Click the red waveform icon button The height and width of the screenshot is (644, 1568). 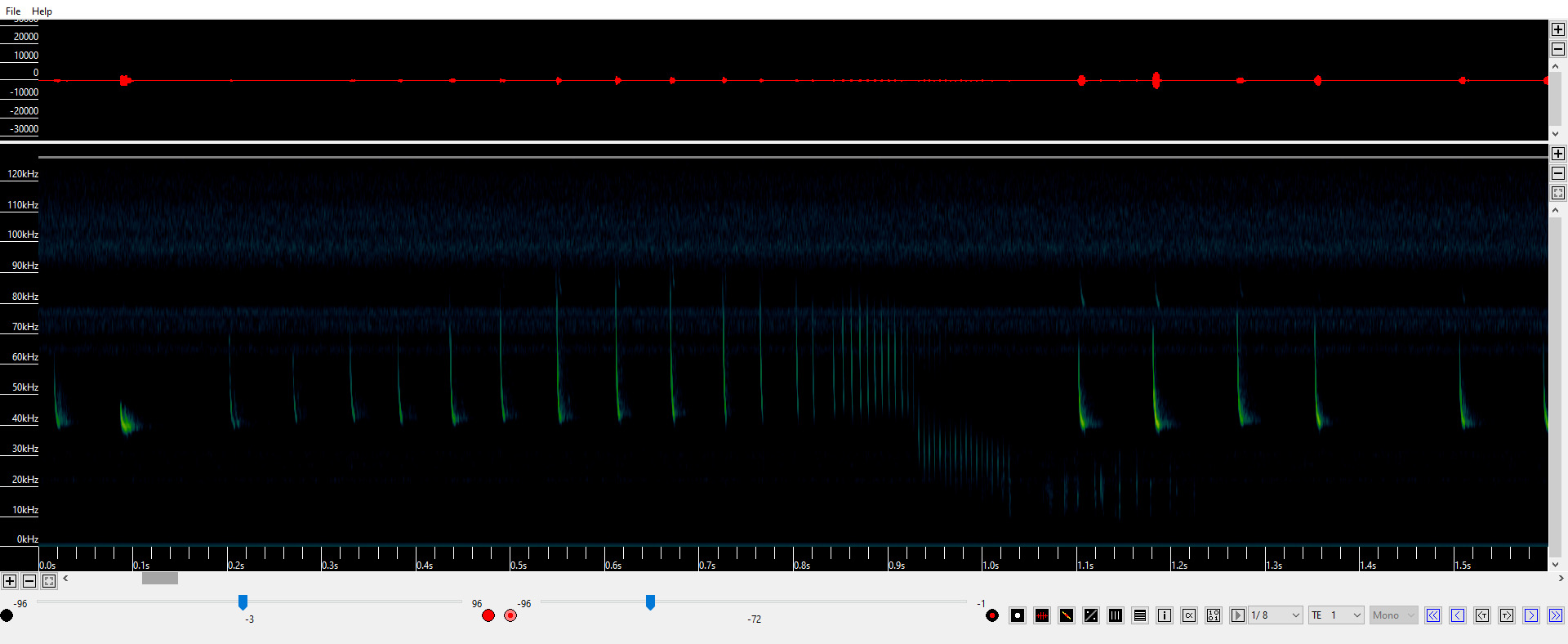tap(1042, 615)
